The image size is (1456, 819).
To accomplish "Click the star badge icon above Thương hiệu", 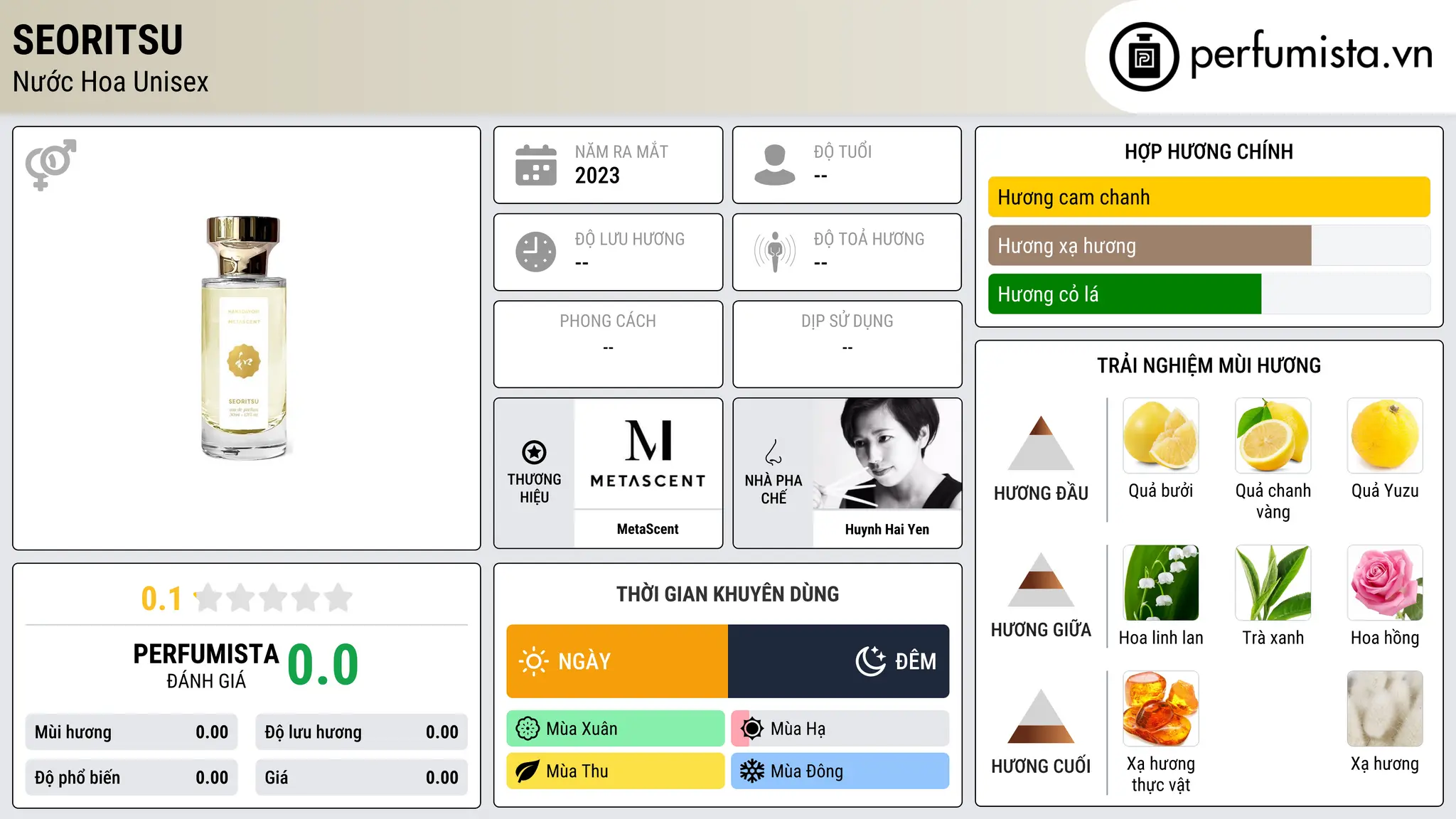I will [534, 451].
